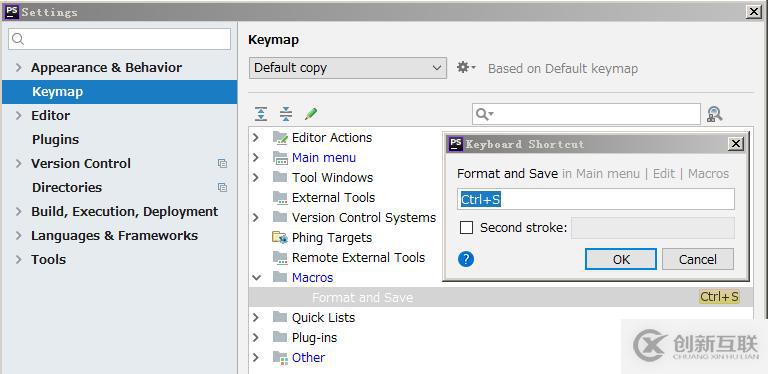This screenshot has height=374, width=768.
Task: Click the PS icon in Settings title bar
Action: (x=12, y=12)
